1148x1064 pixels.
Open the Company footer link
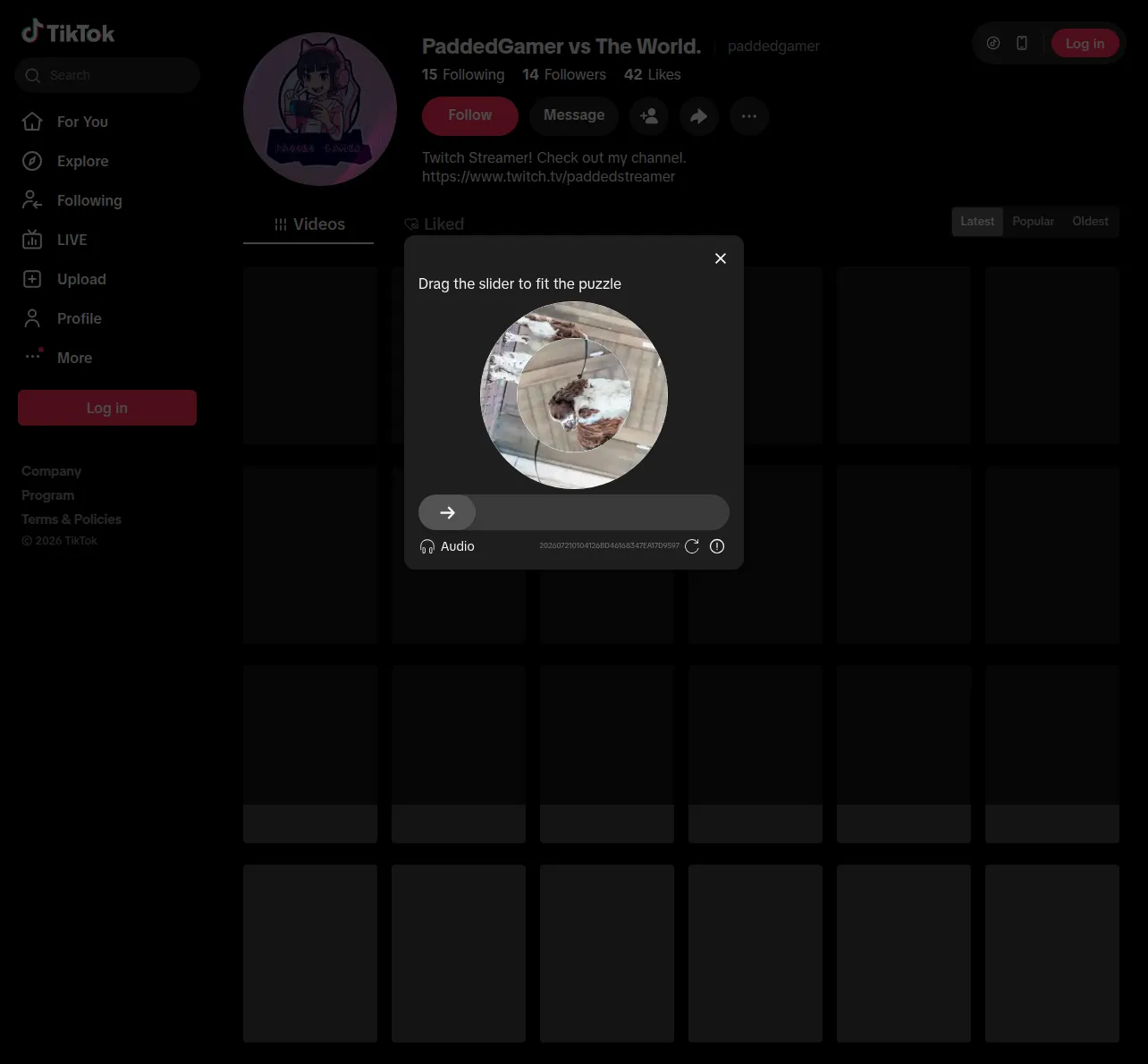pos(51,471)
